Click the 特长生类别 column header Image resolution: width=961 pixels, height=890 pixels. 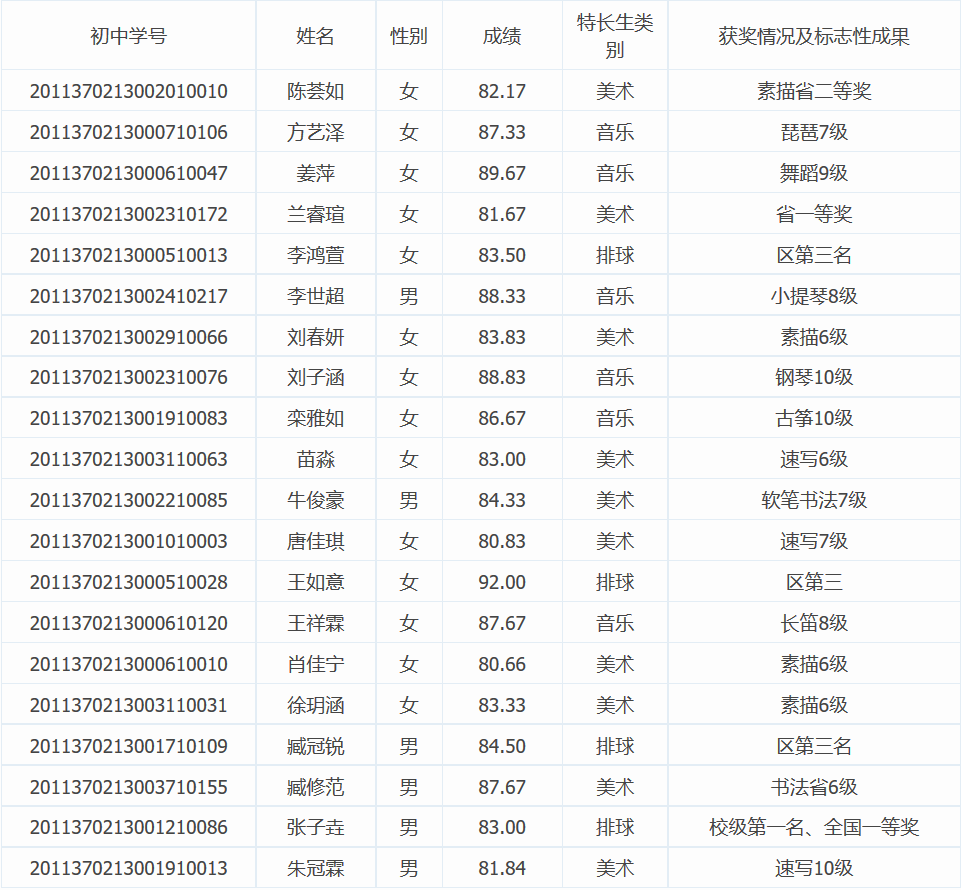614,36
